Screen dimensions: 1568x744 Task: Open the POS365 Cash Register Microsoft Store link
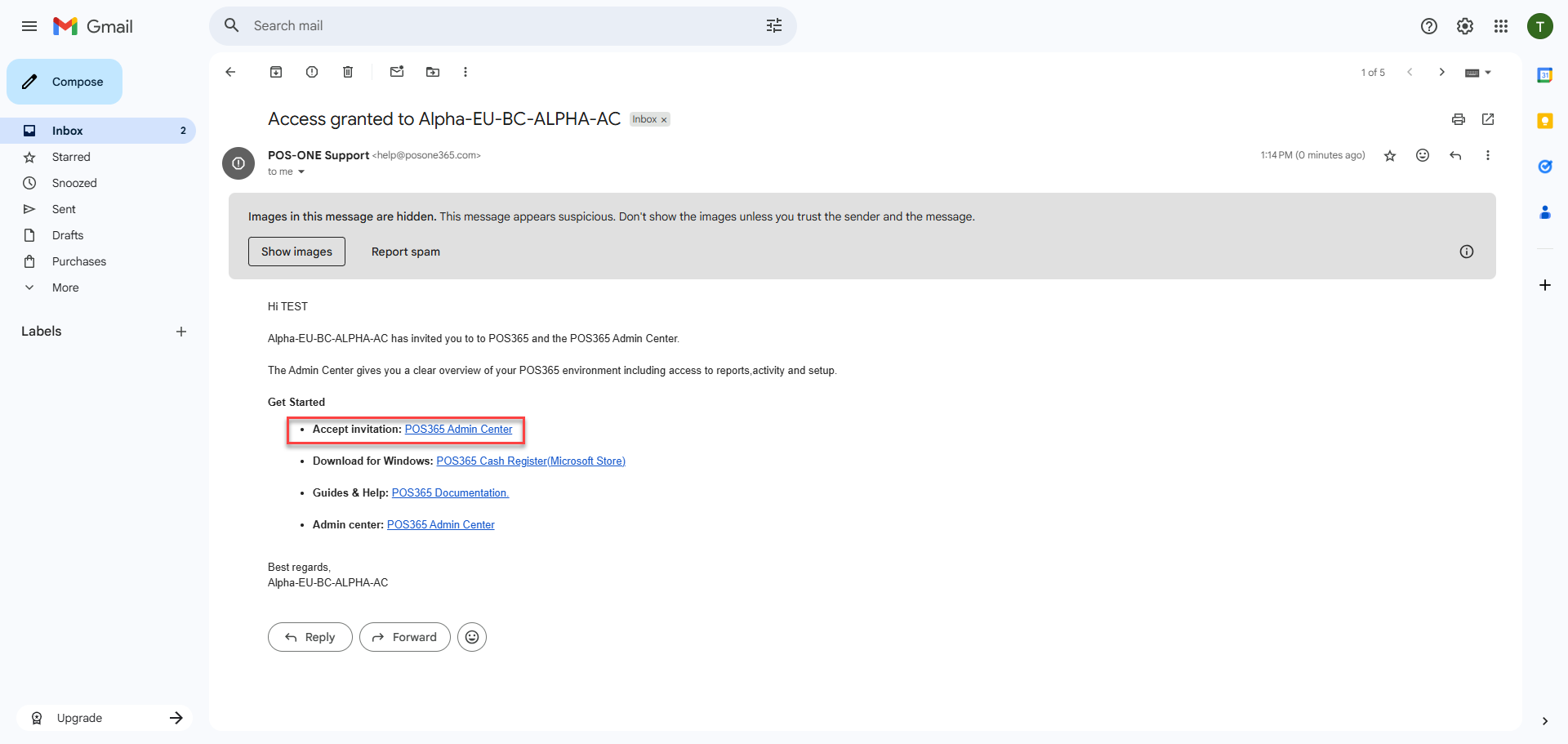tap(531, 461)
